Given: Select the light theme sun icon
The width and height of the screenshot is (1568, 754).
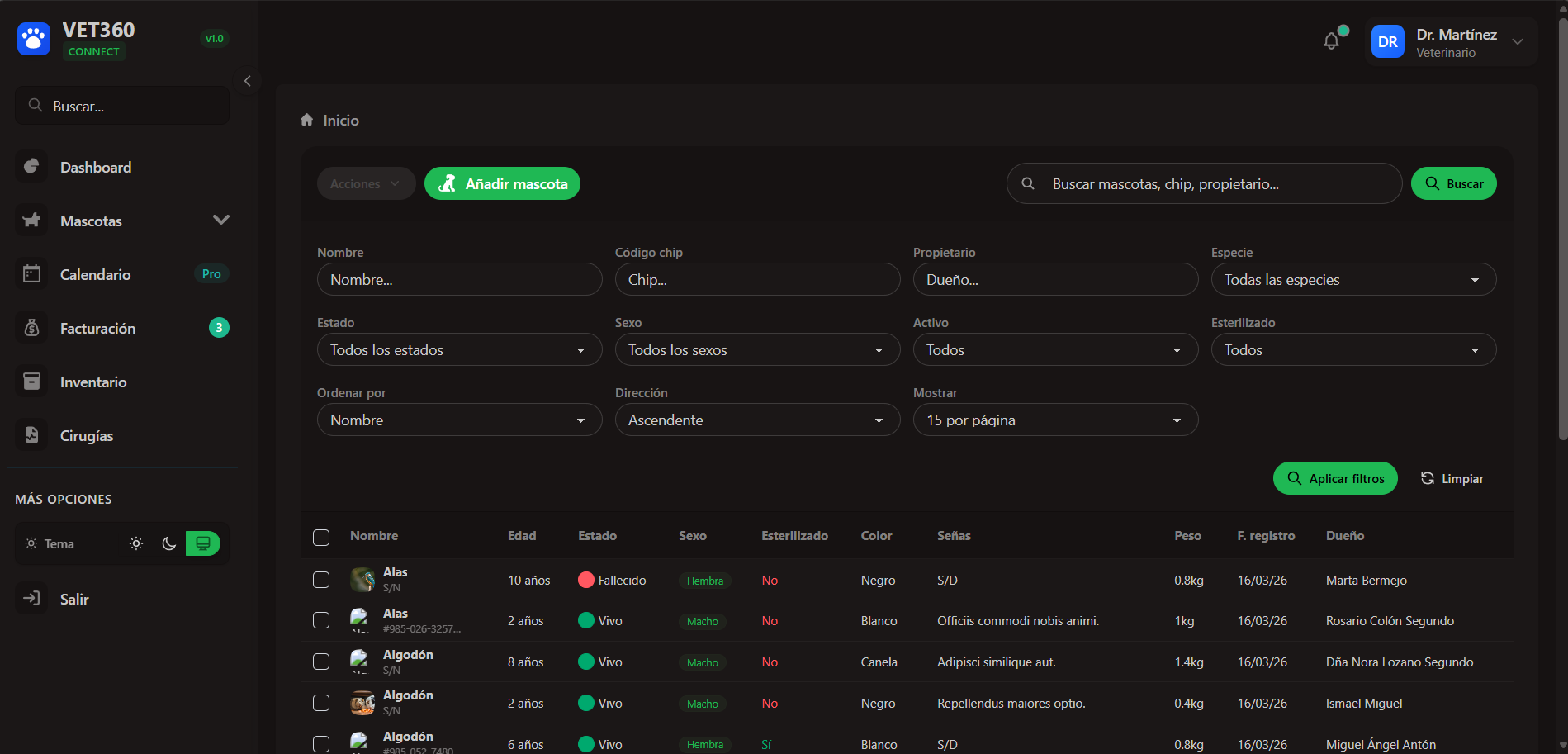Looking at the screenshot, I should pyautogui.click(x=136, y=543).
